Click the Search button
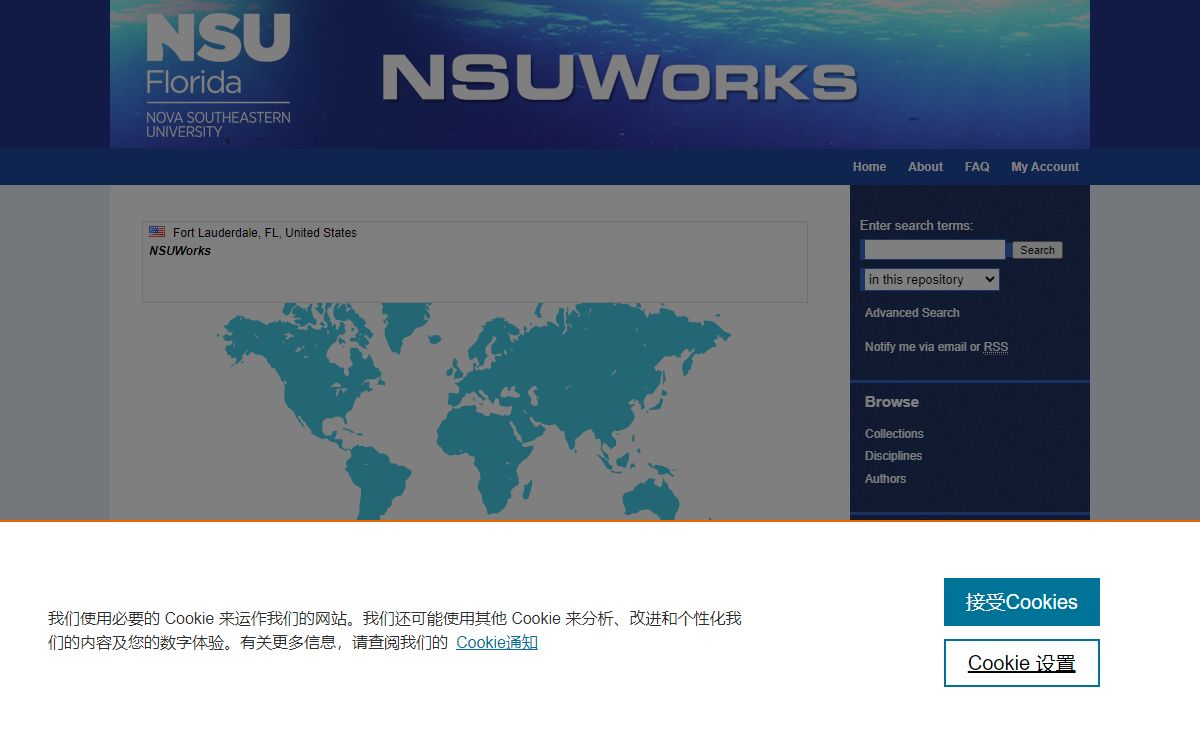This screenshot has height=740, width=1200. (1037, 250)
